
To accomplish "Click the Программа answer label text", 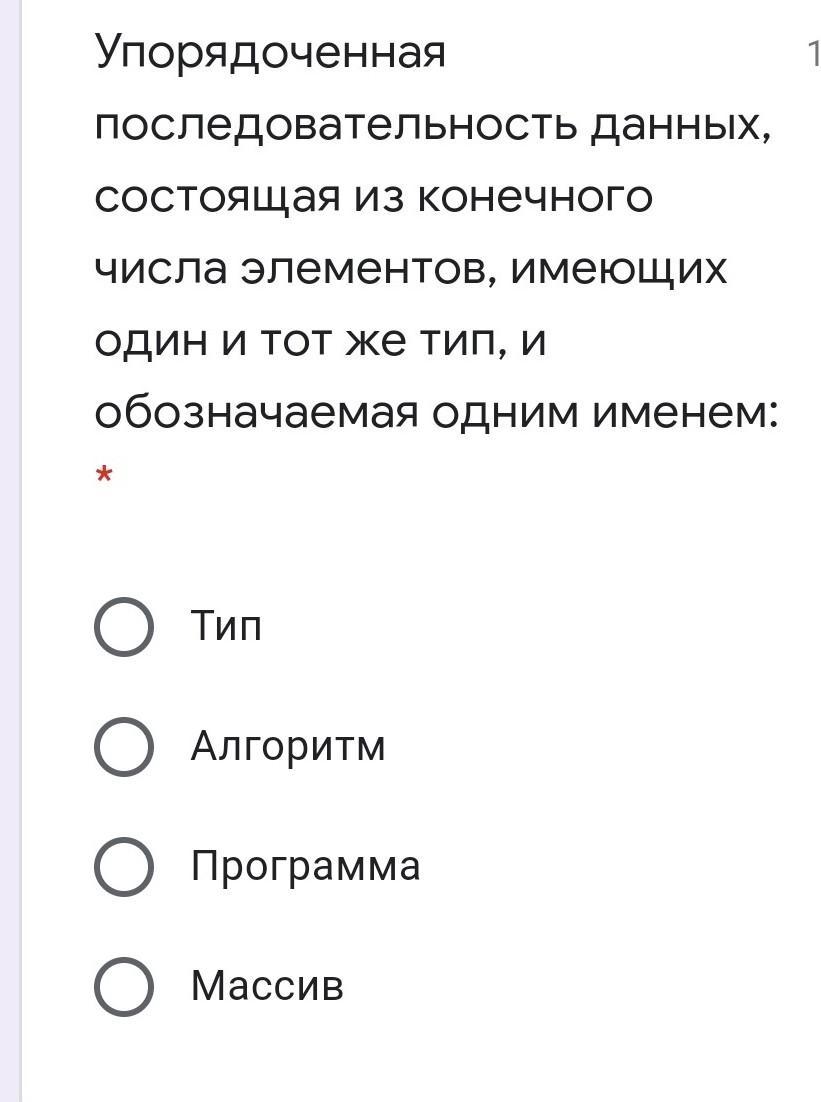I will (x=306, y=867).
